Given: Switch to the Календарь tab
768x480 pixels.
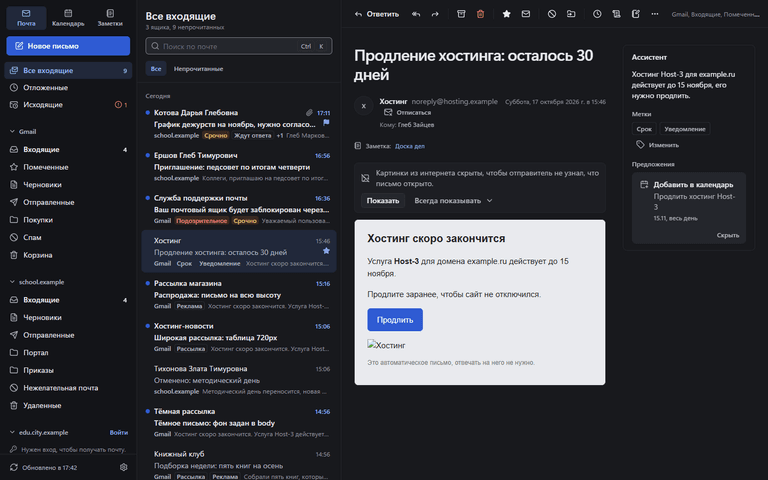Looking at the screenshot, I should coord(68,18).
